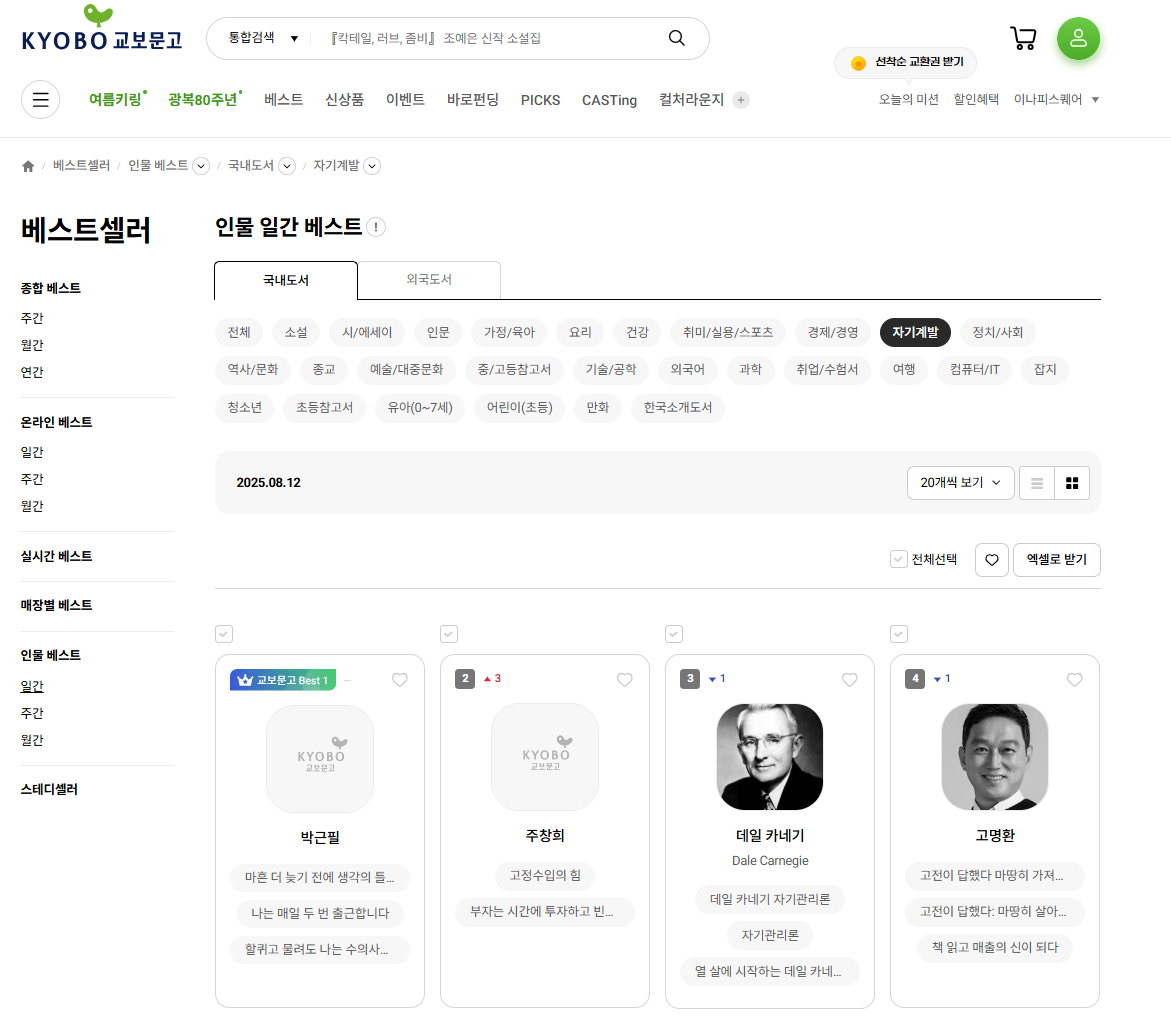Screen dimensions: 1171x1031
Task: Switch to the 외국도서 tab
Action: [428, 280]
